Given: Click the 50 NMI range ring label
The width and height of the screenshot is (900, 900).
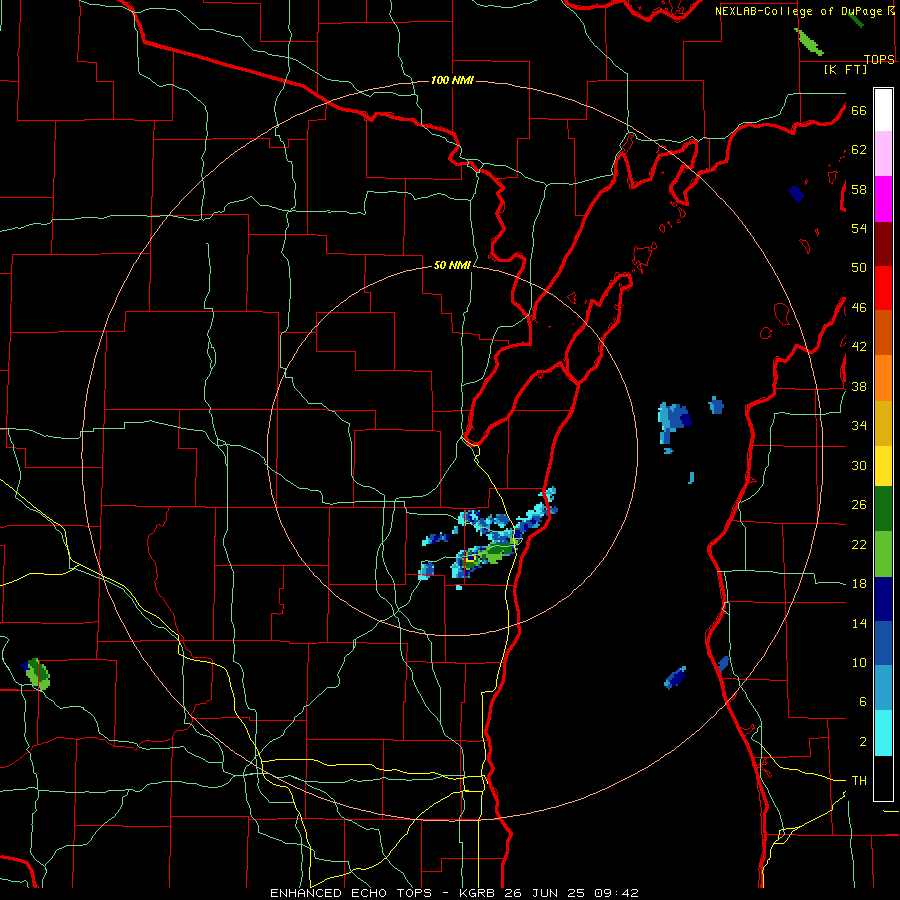Looking at the screenshot, I should [x=452, y=265].
